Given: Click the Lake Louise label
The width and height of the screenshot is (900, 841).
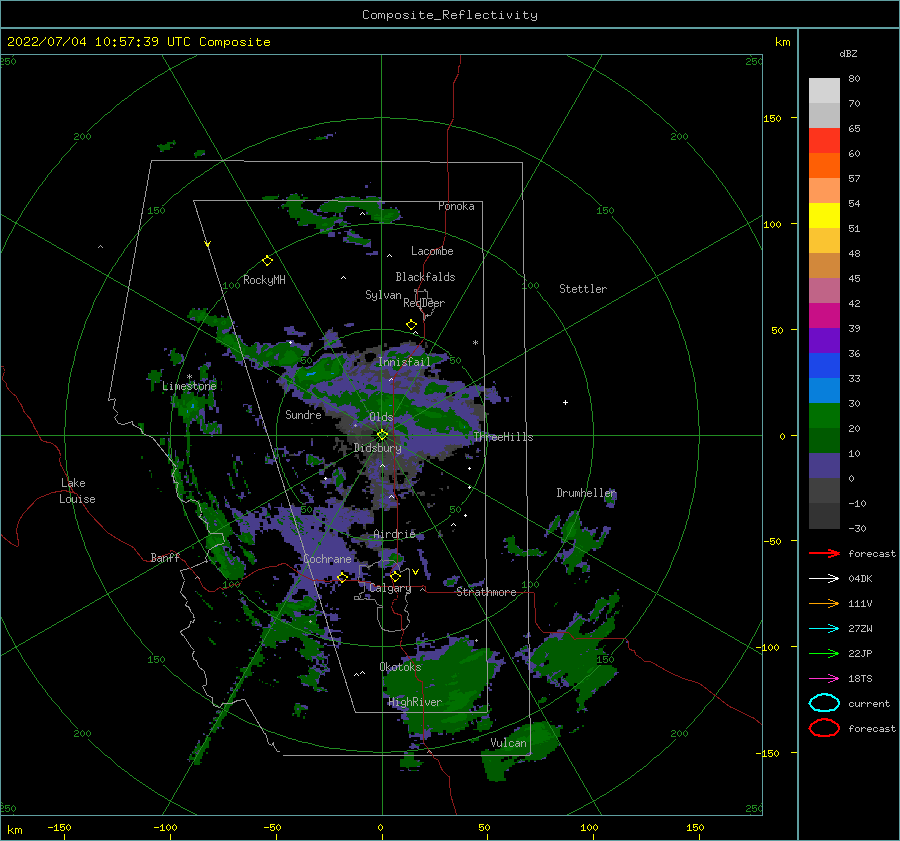Looking at the screenshot, I should 78,491.
